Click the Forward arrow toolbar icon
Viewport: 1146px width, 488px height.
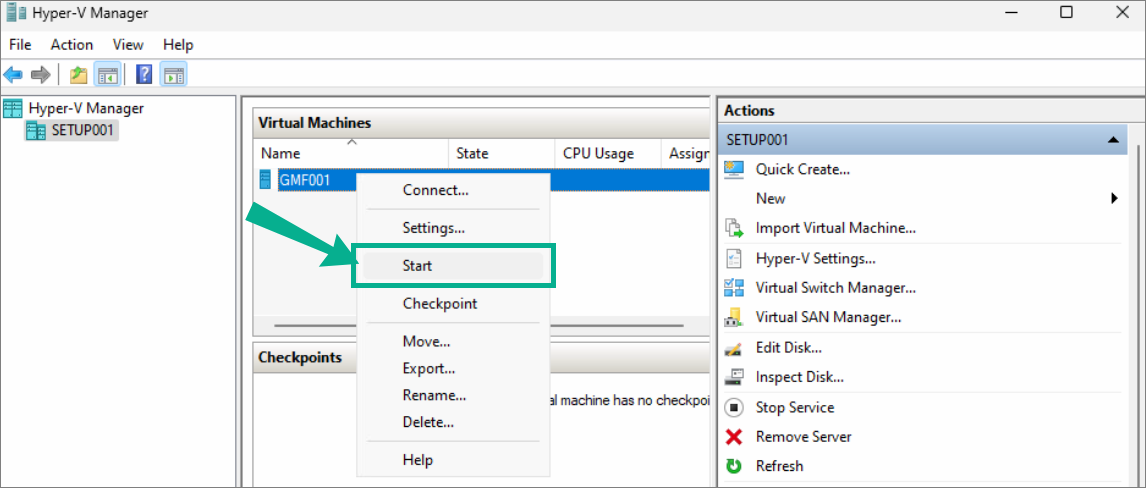[40, 74]
